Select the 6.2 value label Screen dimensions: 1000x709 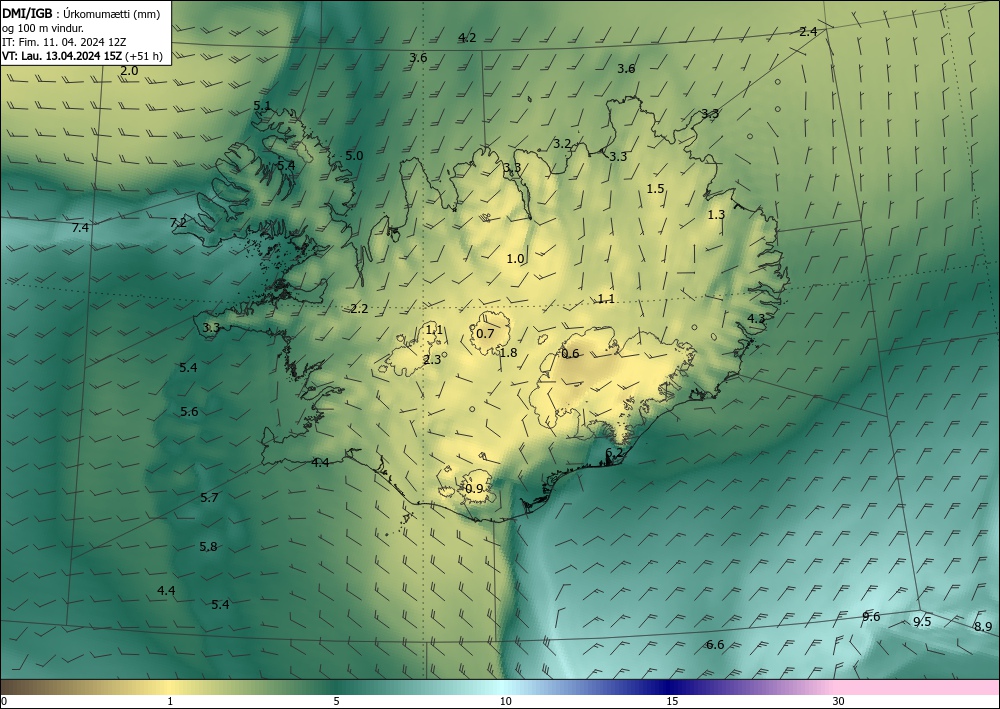pyautogui.click(x=614, y=453)
